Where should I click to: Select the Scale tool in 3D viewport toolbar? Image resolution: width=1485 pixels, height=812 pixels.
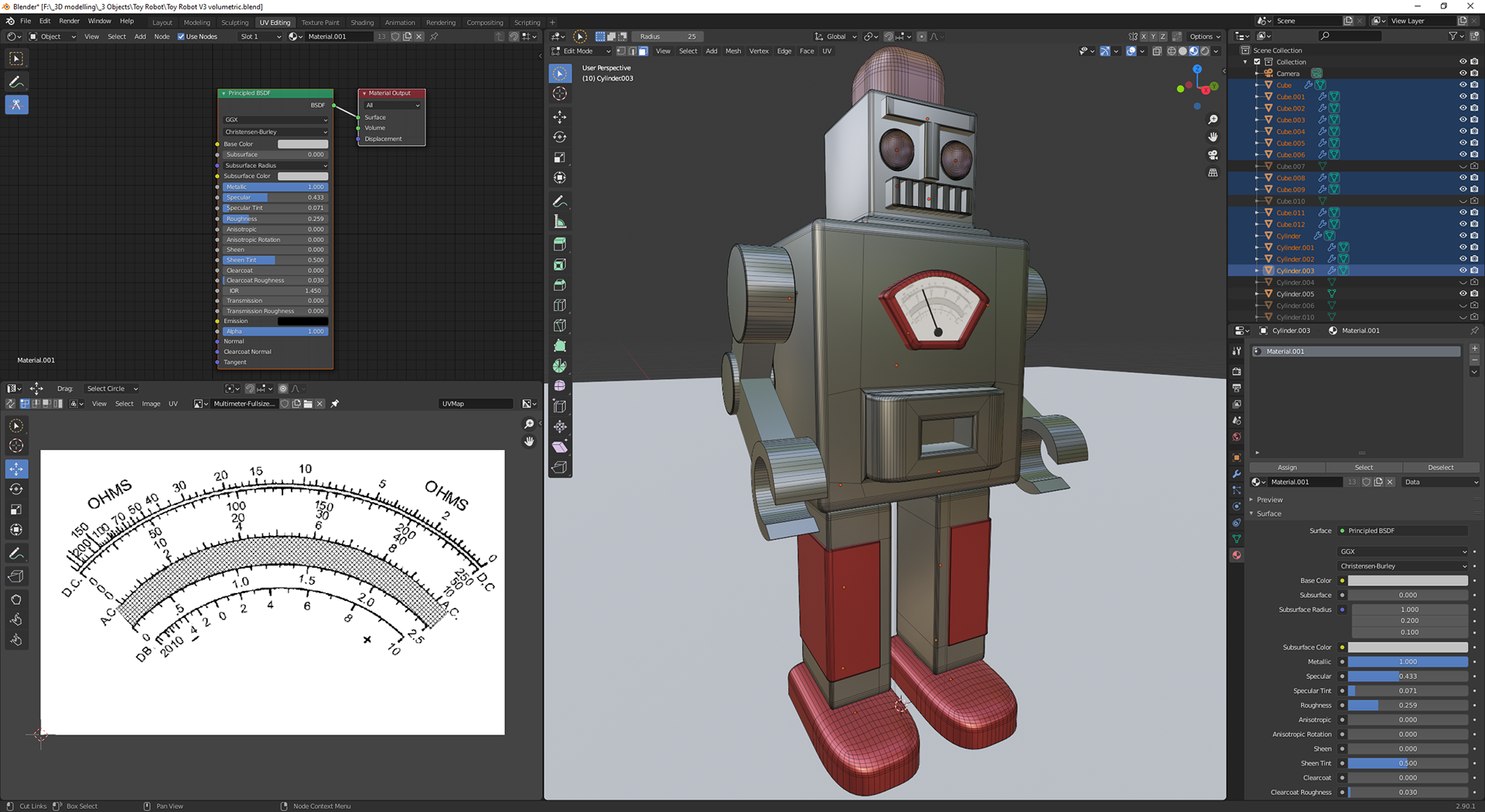[560, 157]
